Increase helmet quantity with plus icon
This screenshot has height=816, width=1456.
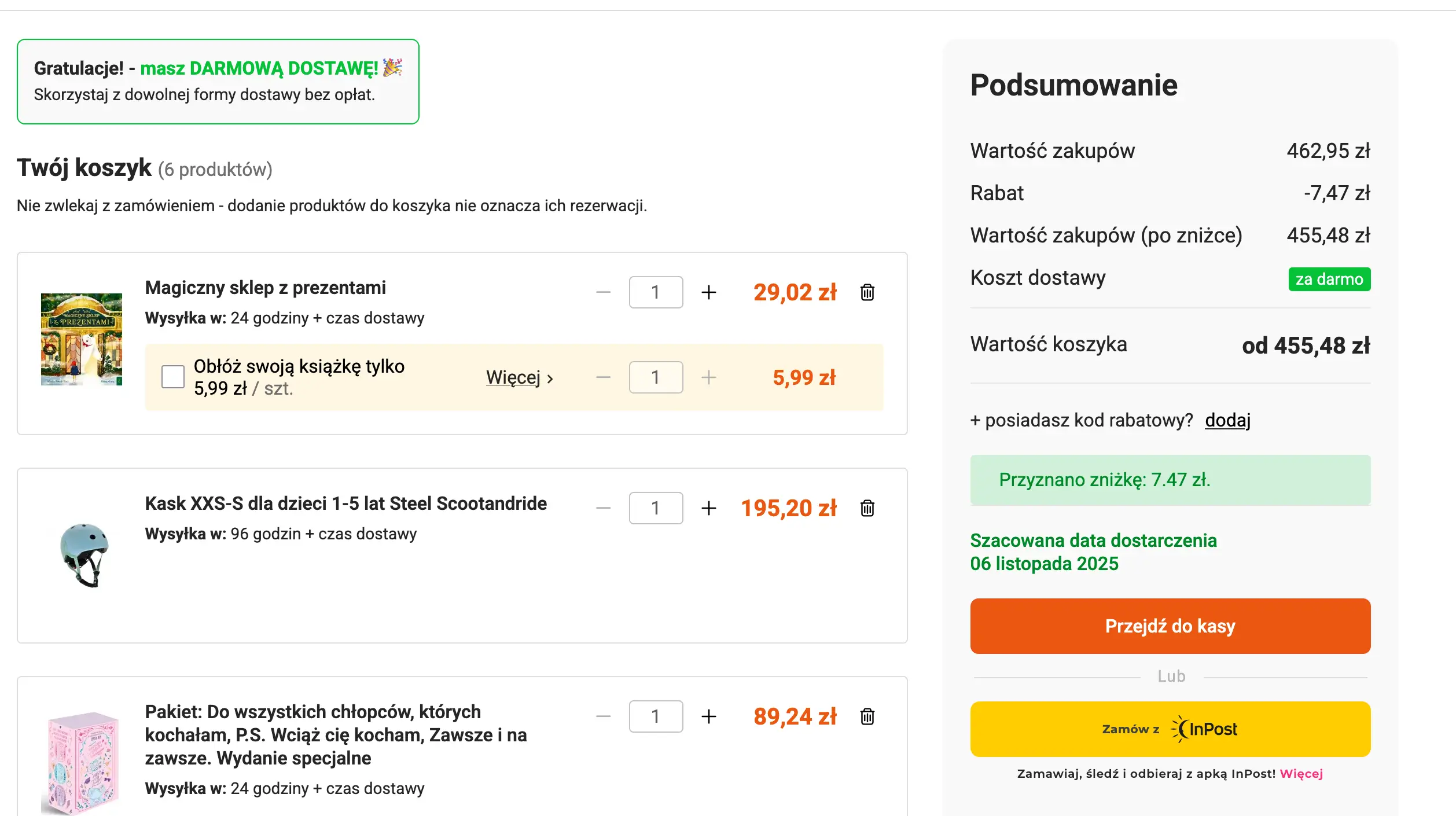[708, 508]
